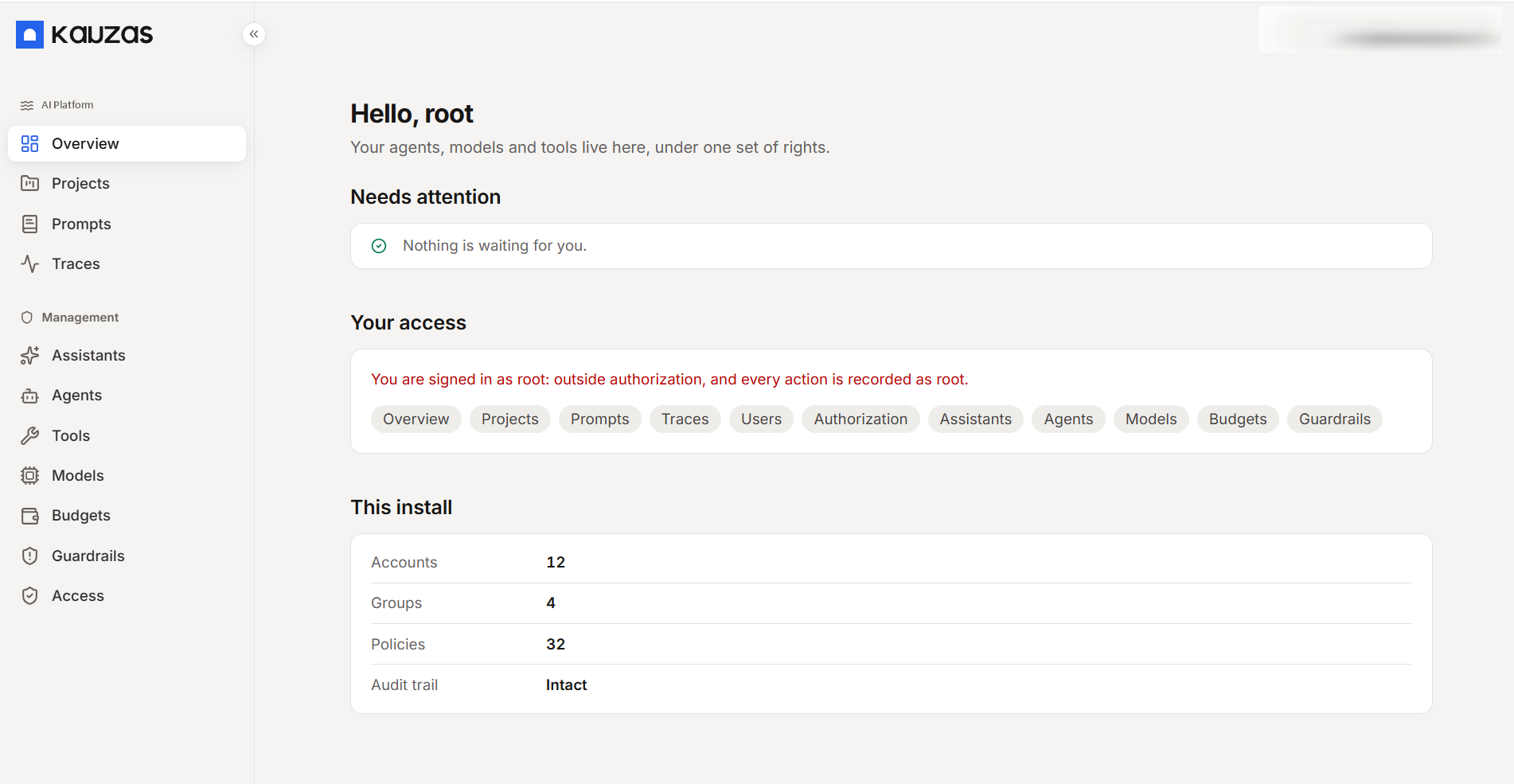The height and width of the screenshot is (784, 1514).
Task: Click the Management section shield icon
Action: [x=26, y=318]
